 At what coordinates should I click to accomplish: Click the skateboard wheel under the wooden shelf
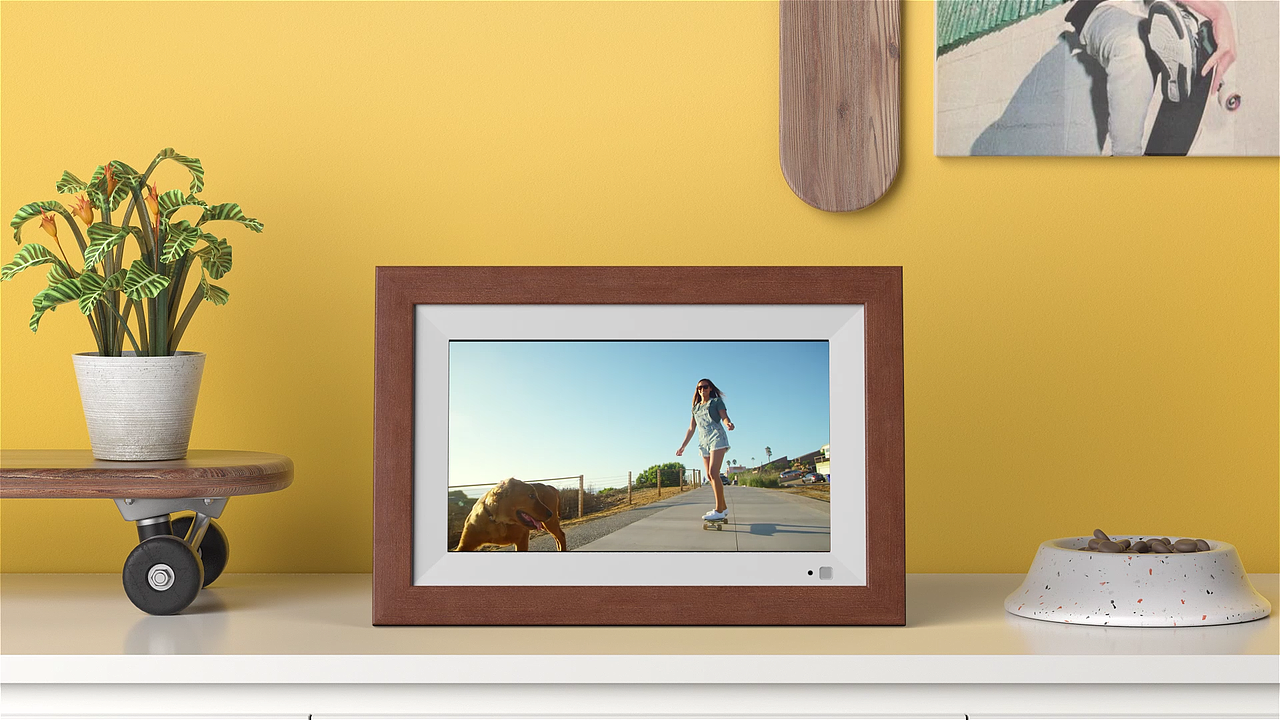click(162, 575)
